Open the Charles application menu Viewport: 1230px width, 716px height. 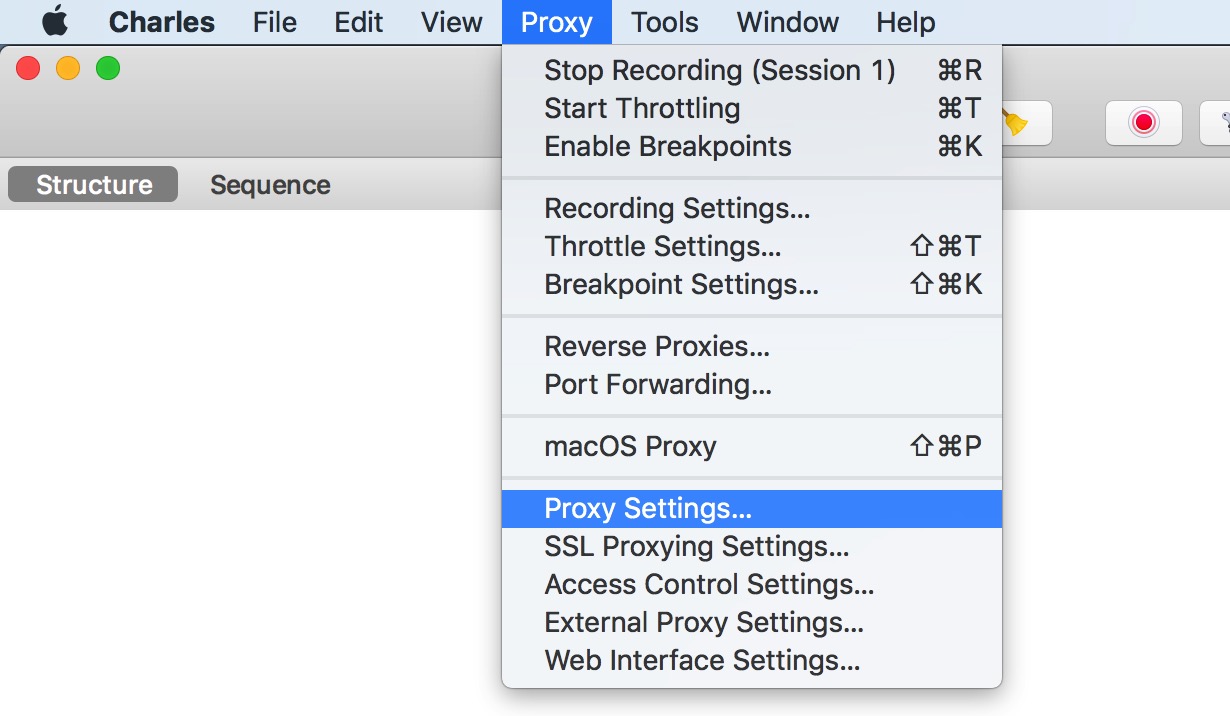coord(161,22)
